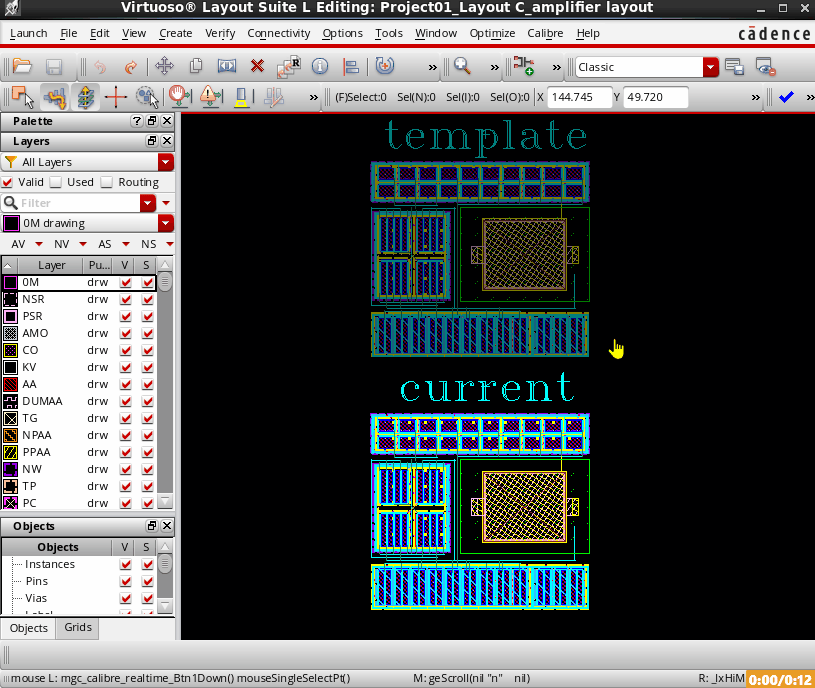Switch to the Grids tab
The height and width of the screenshot is (688, 815).
pos(77,628)
